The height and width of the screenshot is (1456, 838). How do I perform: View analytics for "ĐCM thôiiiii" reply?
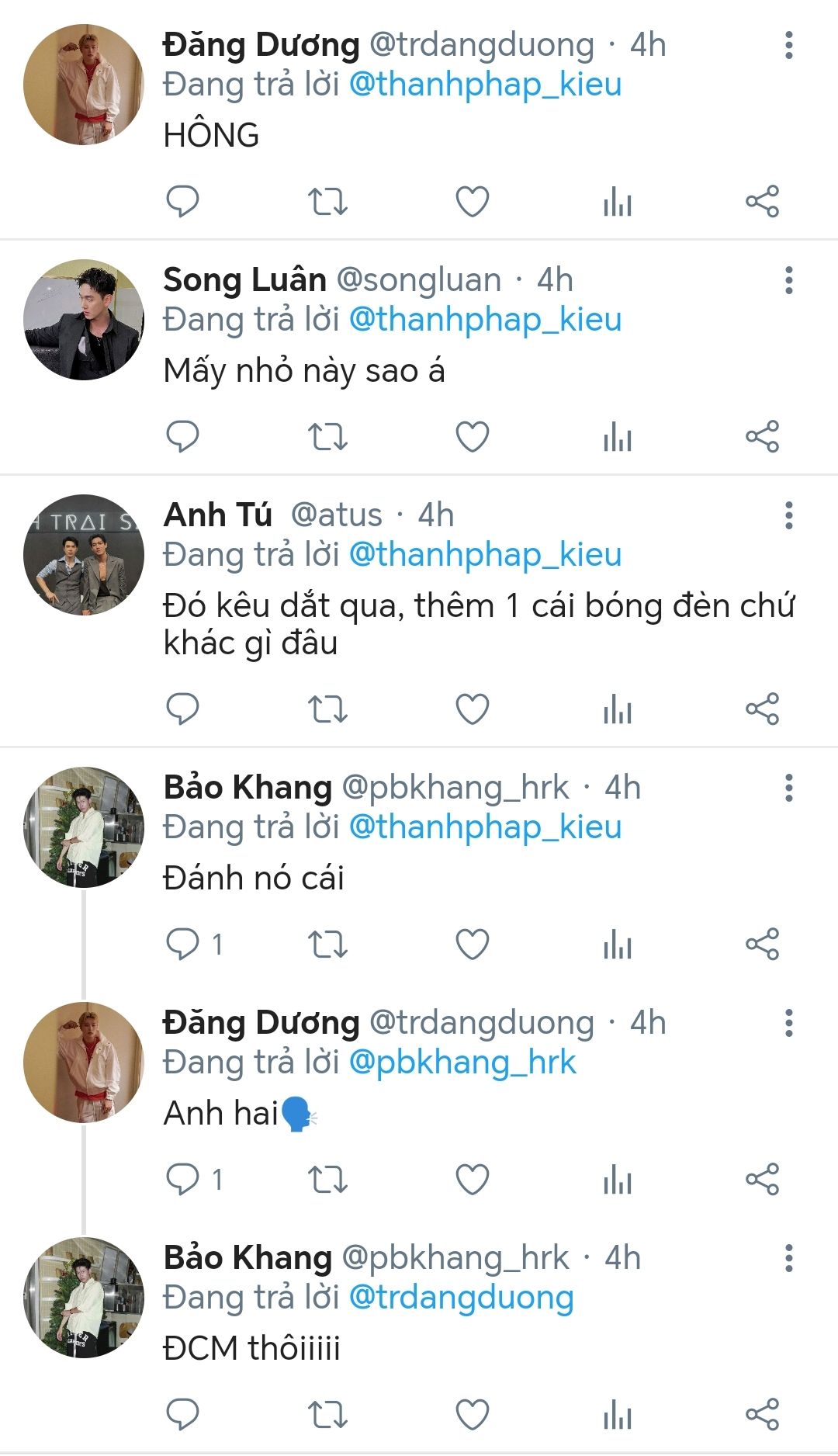pyautogui.click(x=618, y=1414)
